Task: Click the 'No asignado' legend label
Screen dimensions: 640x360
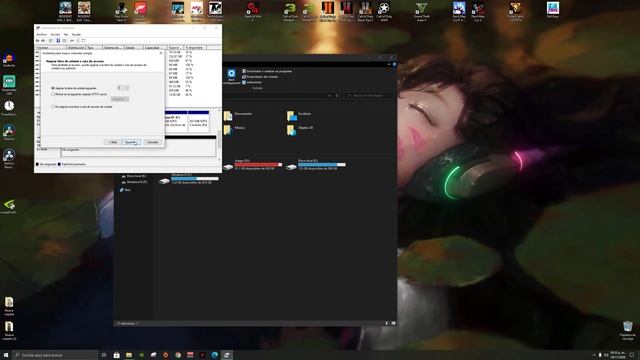Action: point(48,164)
